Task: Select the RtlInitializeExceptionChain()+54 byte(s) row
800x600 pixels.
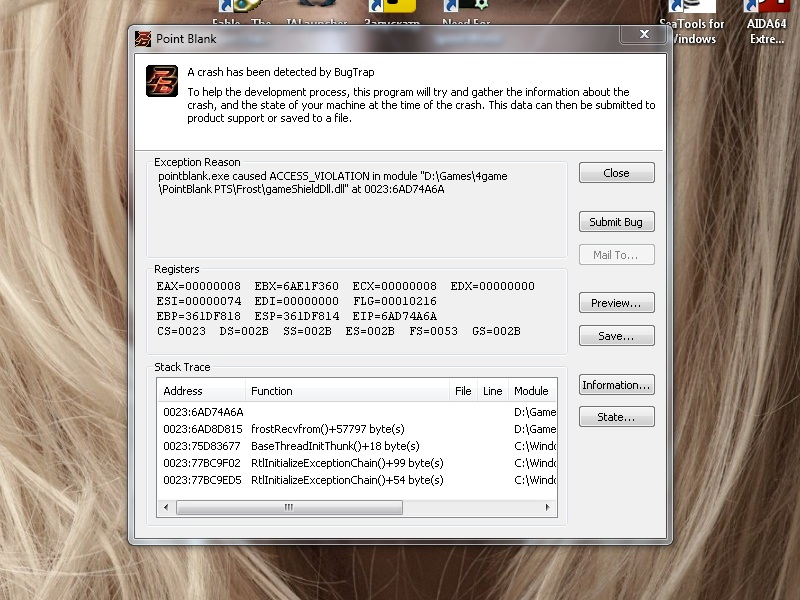Action: coord(357,480)
